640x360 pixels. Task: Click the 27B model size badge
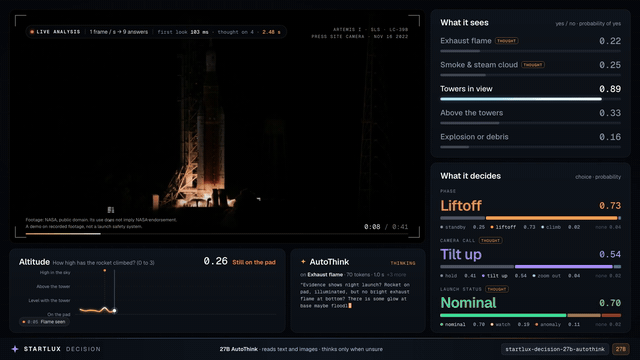click(x=621, y=349)
